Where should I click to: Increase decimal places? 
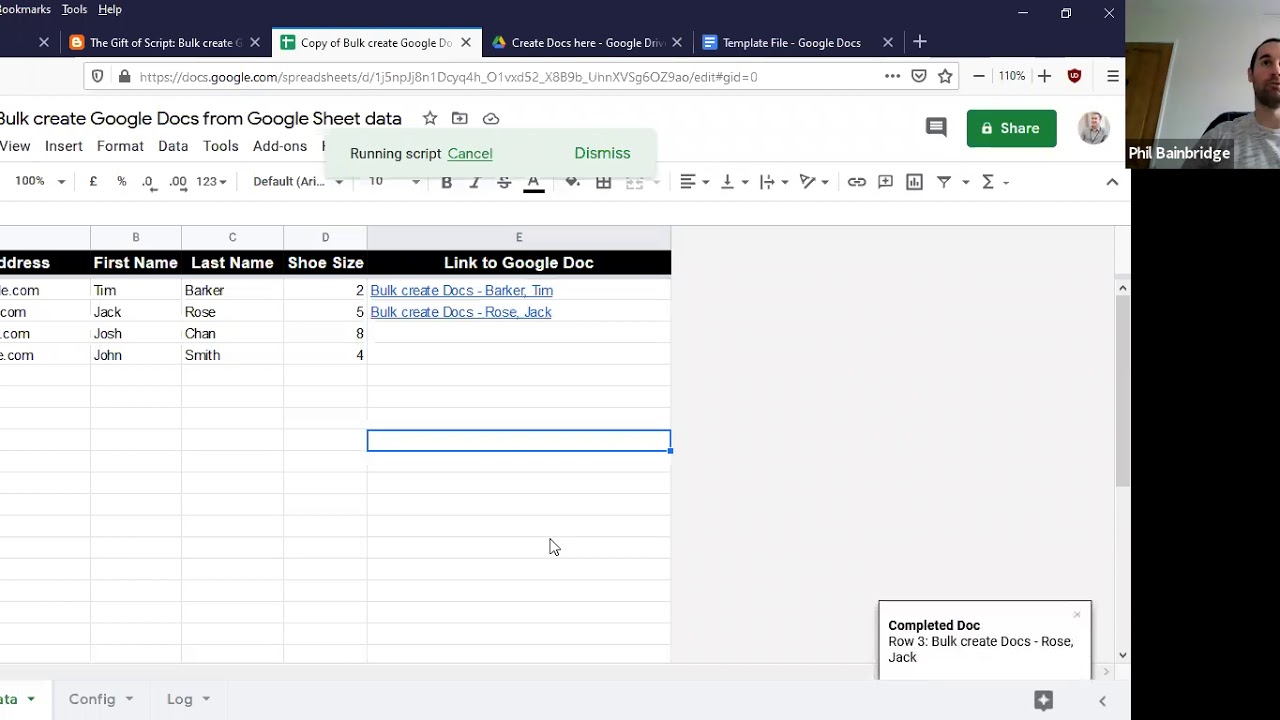click(x=178, y=182)
